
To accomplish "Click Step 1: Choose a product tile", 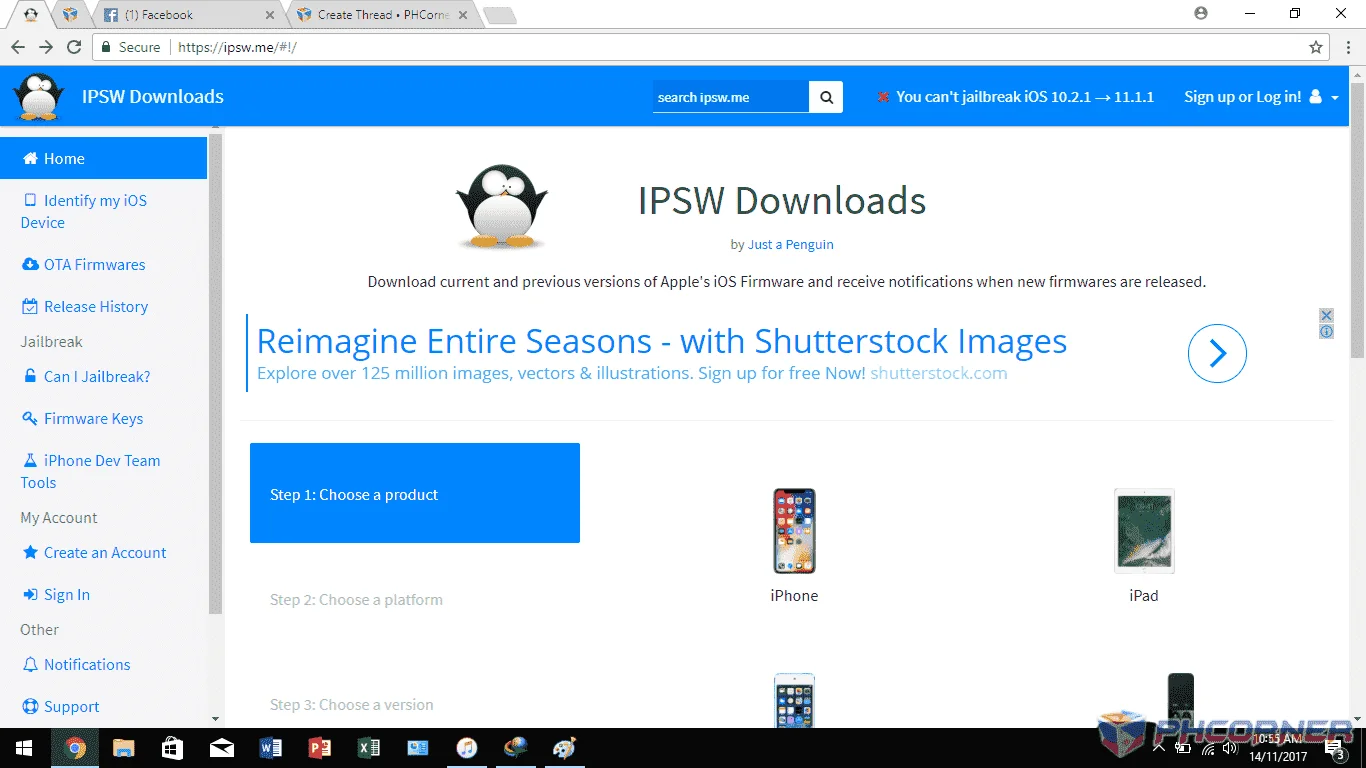I will pyautogui.click(x=415, y=493).
